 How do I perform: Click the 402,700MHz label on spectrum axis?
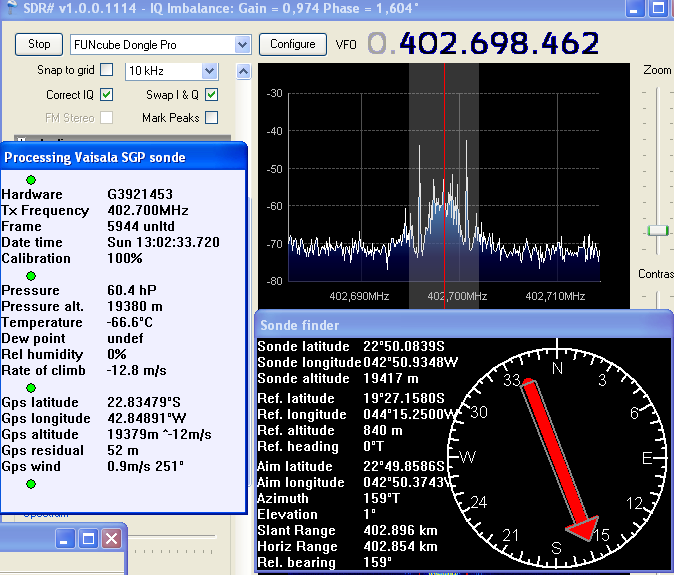click(457, 296)
